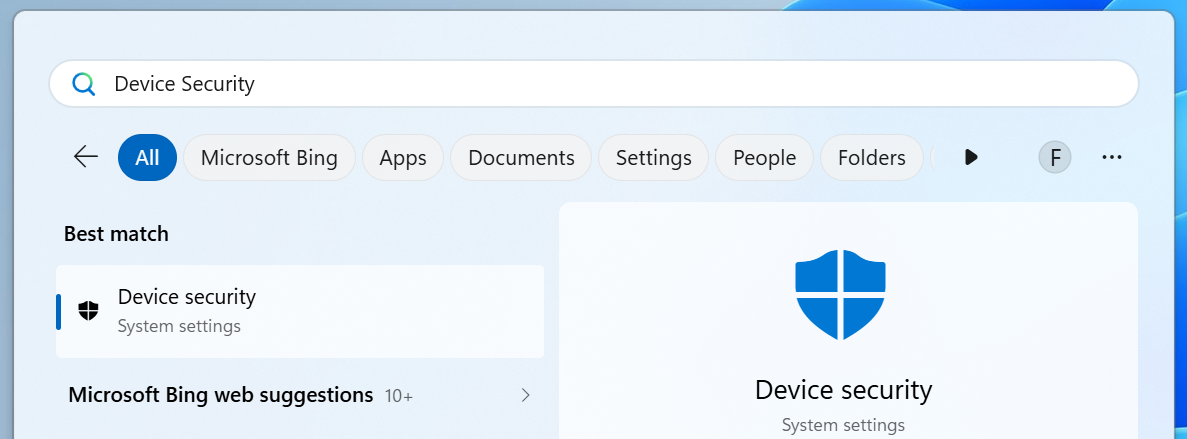1187x439 pixels.
Task: Switch to the Folders filter
Action: click(871, 157)
